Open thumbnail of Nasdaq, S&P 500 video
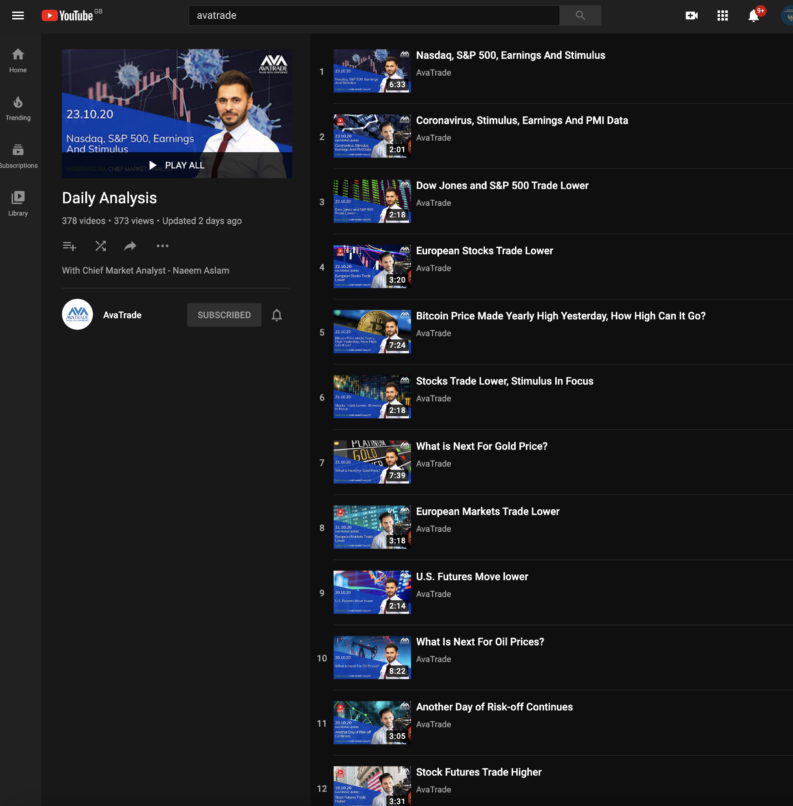793x806 pixels. pos(372,71)
